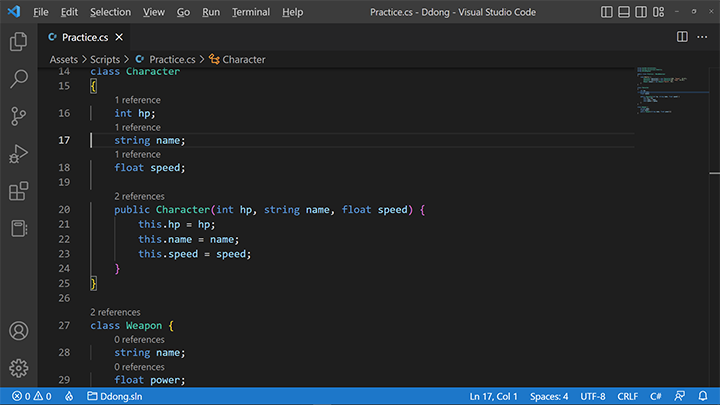The width and height of the screenshot is (720, 405).
Task: Open the Run menu
Action: click(x=211, y=12)
